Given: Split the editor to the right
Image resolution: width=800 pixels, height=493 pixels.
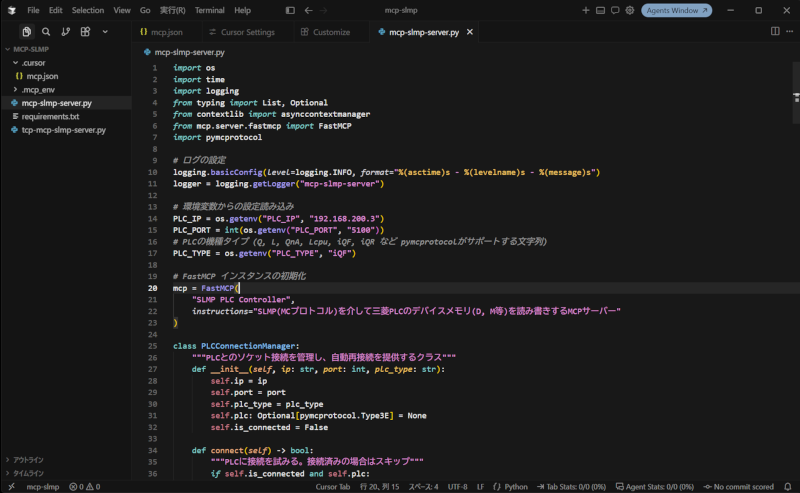Looking at the screenshot, I should pyautogui.click(x=775, y=32).
